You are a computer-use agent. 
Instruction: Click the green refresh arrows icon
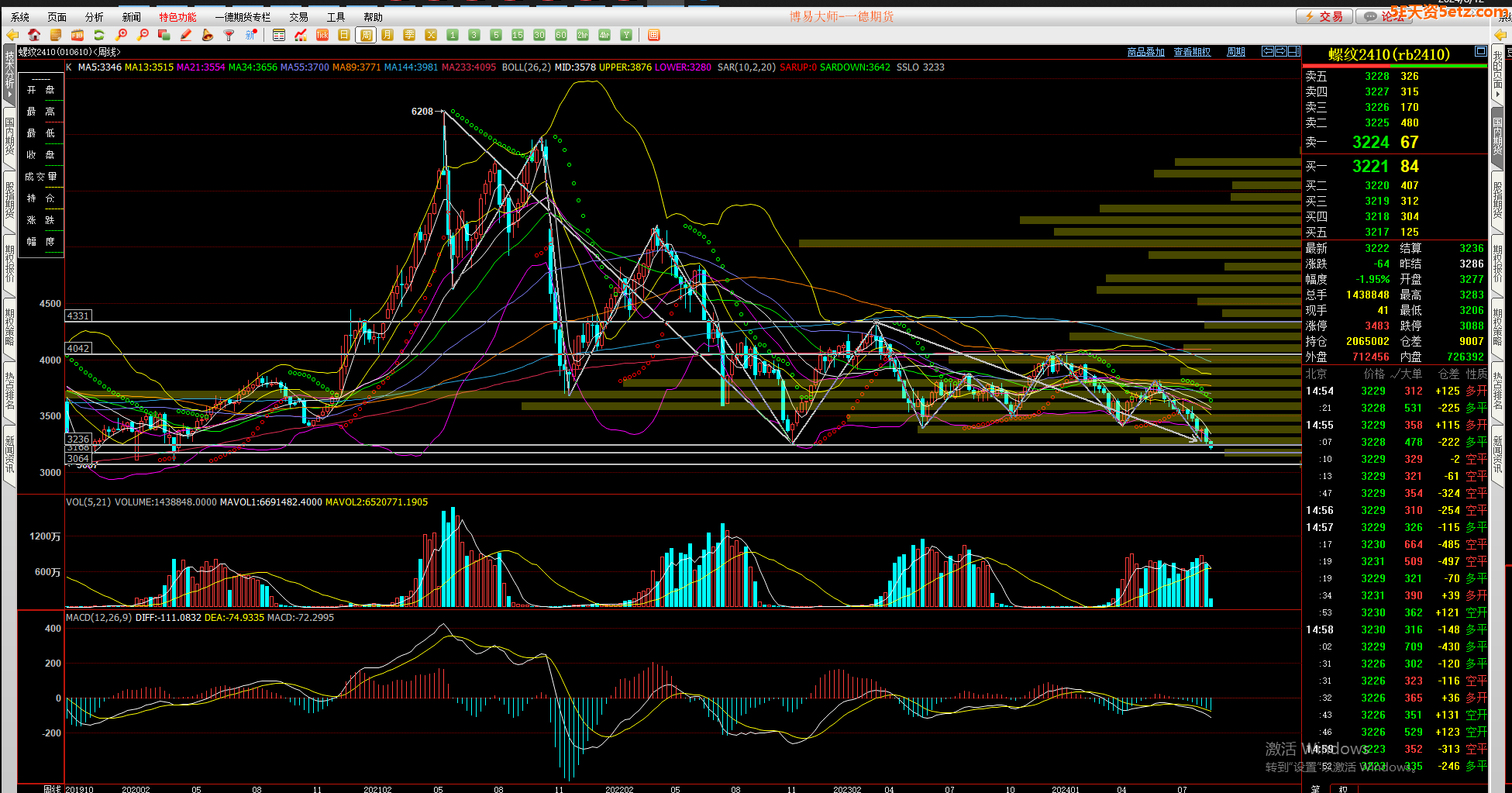(98, 35)
